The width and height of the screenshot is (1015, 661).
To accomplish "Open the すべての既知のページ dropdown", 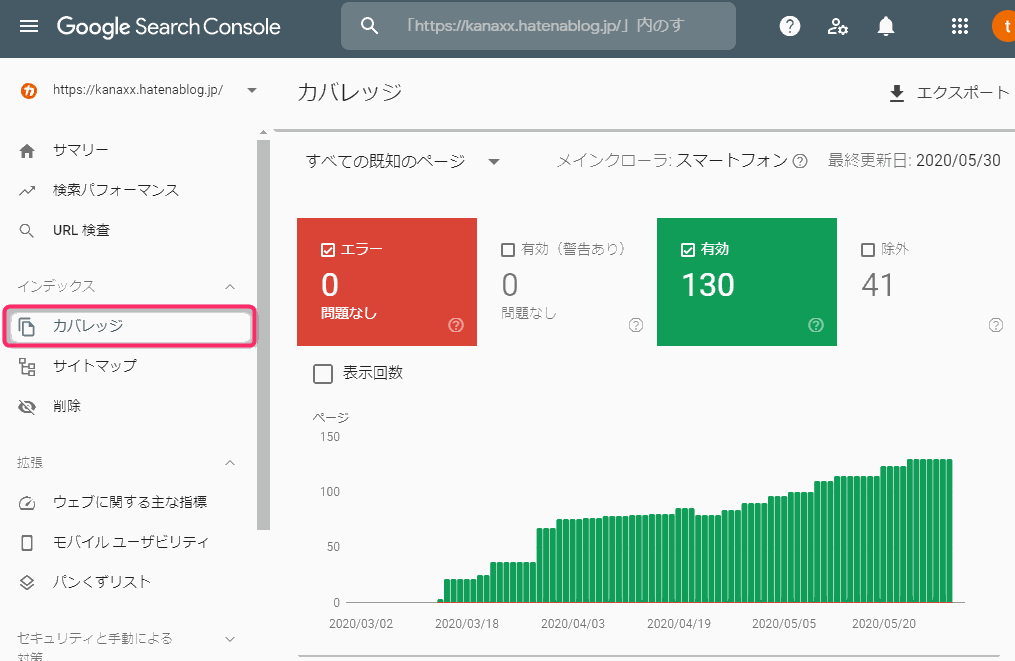I will click(402, 161).
